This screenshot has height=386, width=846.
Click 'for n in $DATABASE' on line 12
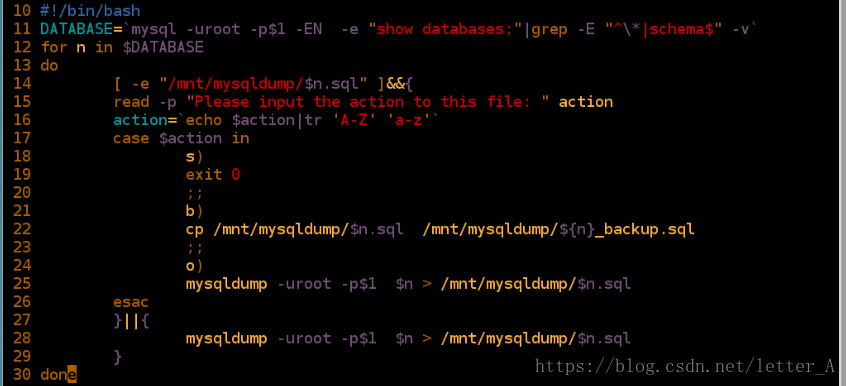(122, 48)
